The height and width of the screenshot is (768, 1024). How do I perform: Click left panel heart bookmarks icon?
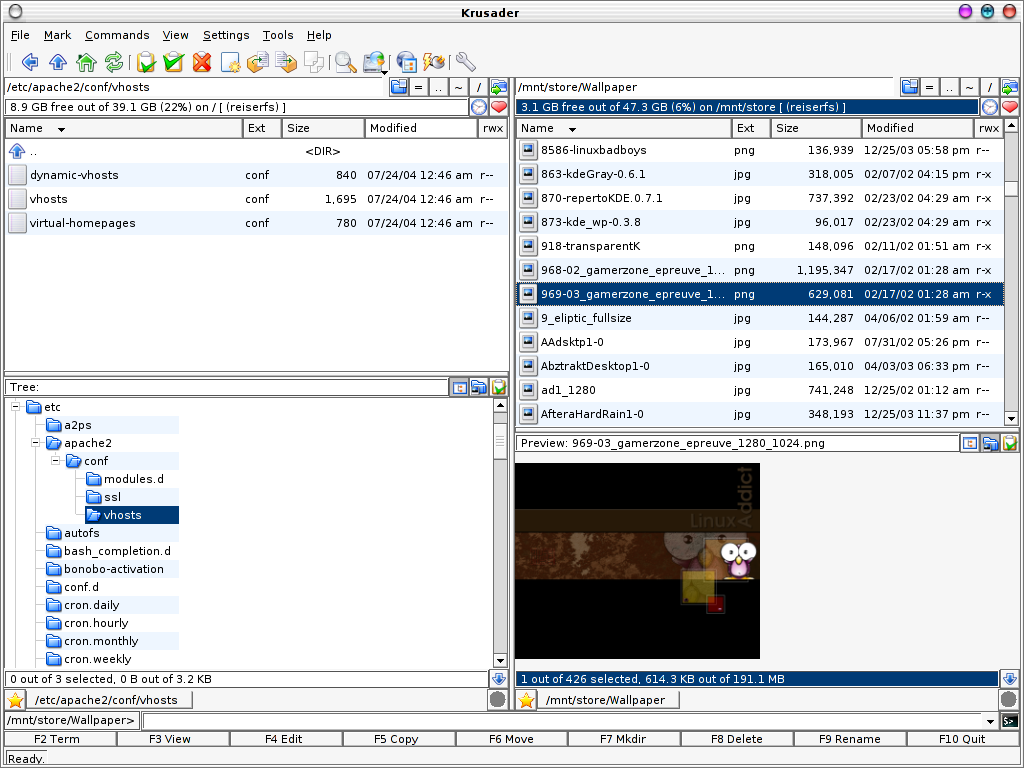click(x=499, y=107)
